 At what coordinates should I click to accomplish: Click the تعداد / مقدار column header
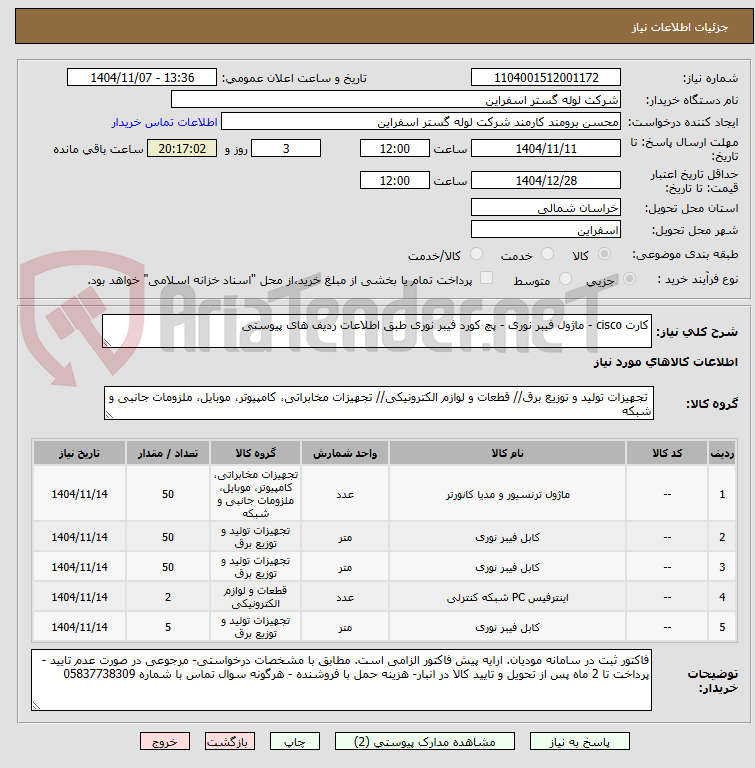pos(168,453)
